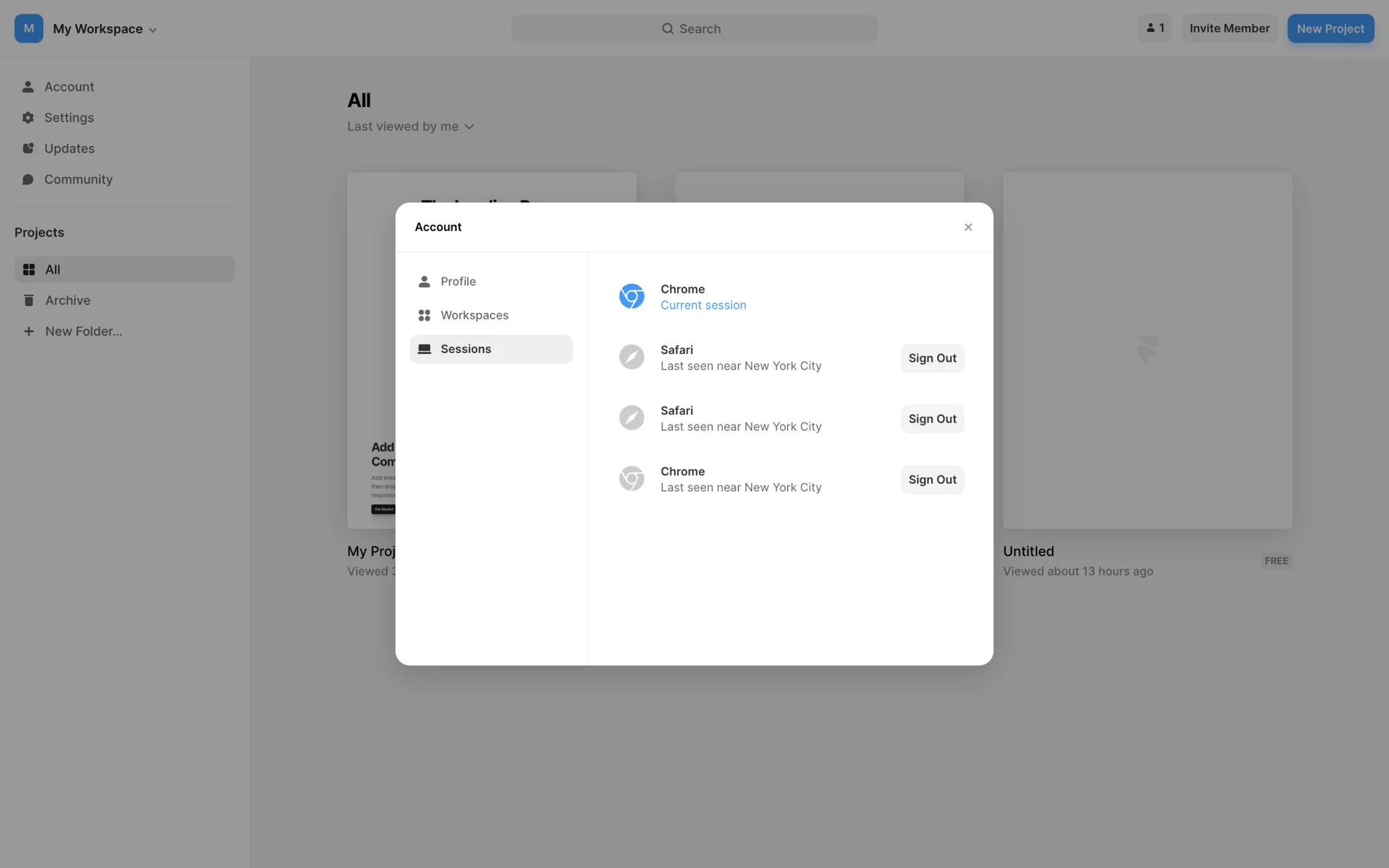The height and width of the screenshot is (868, 1389).
Task: Click the first Safari compass icon
Action: [x=631, y=357]
